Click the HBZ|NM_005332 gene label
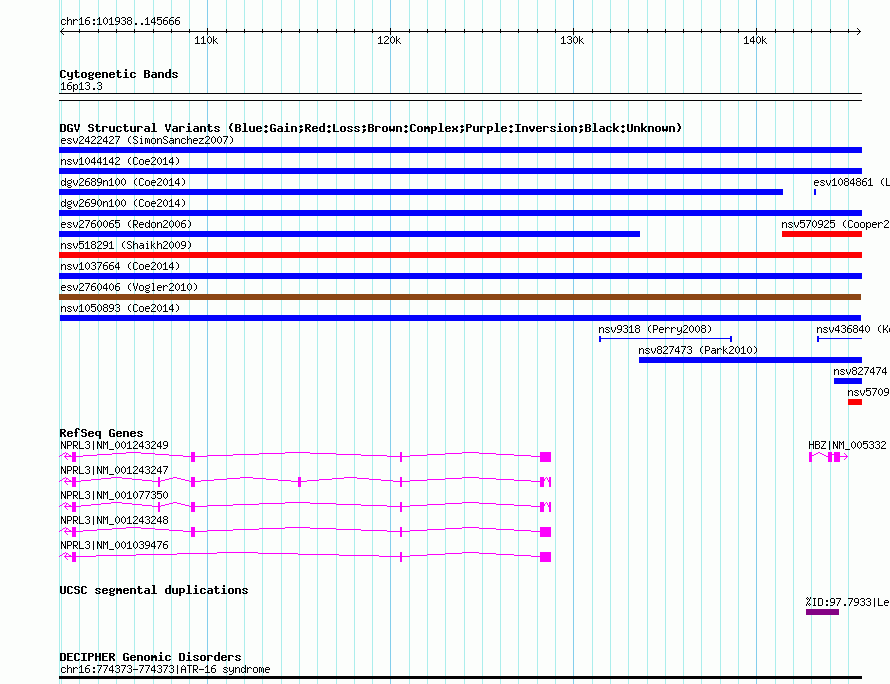 [x=847, y=446]
